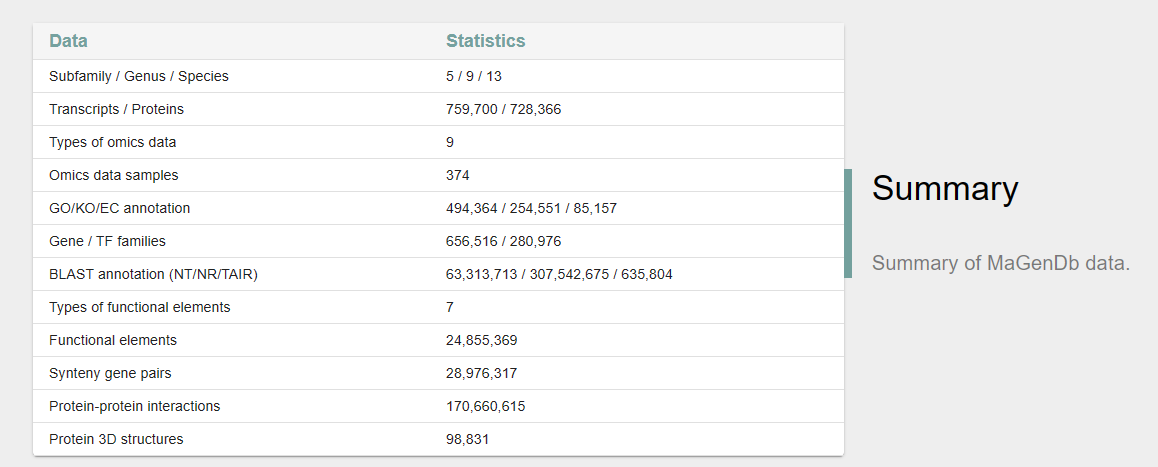1158x467 pixels.
Task: Click the Protein-protein interactions label
Action: [134, 406]
